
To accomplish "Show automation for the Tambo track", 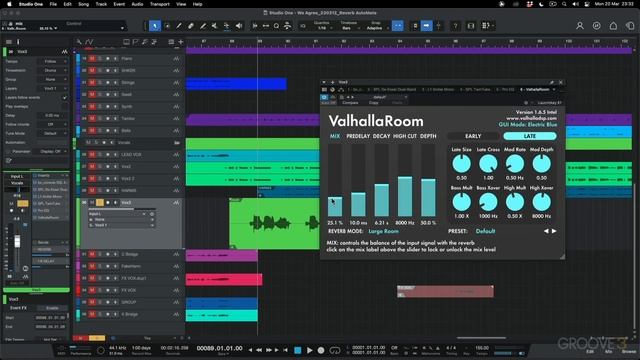I will 176,118.
